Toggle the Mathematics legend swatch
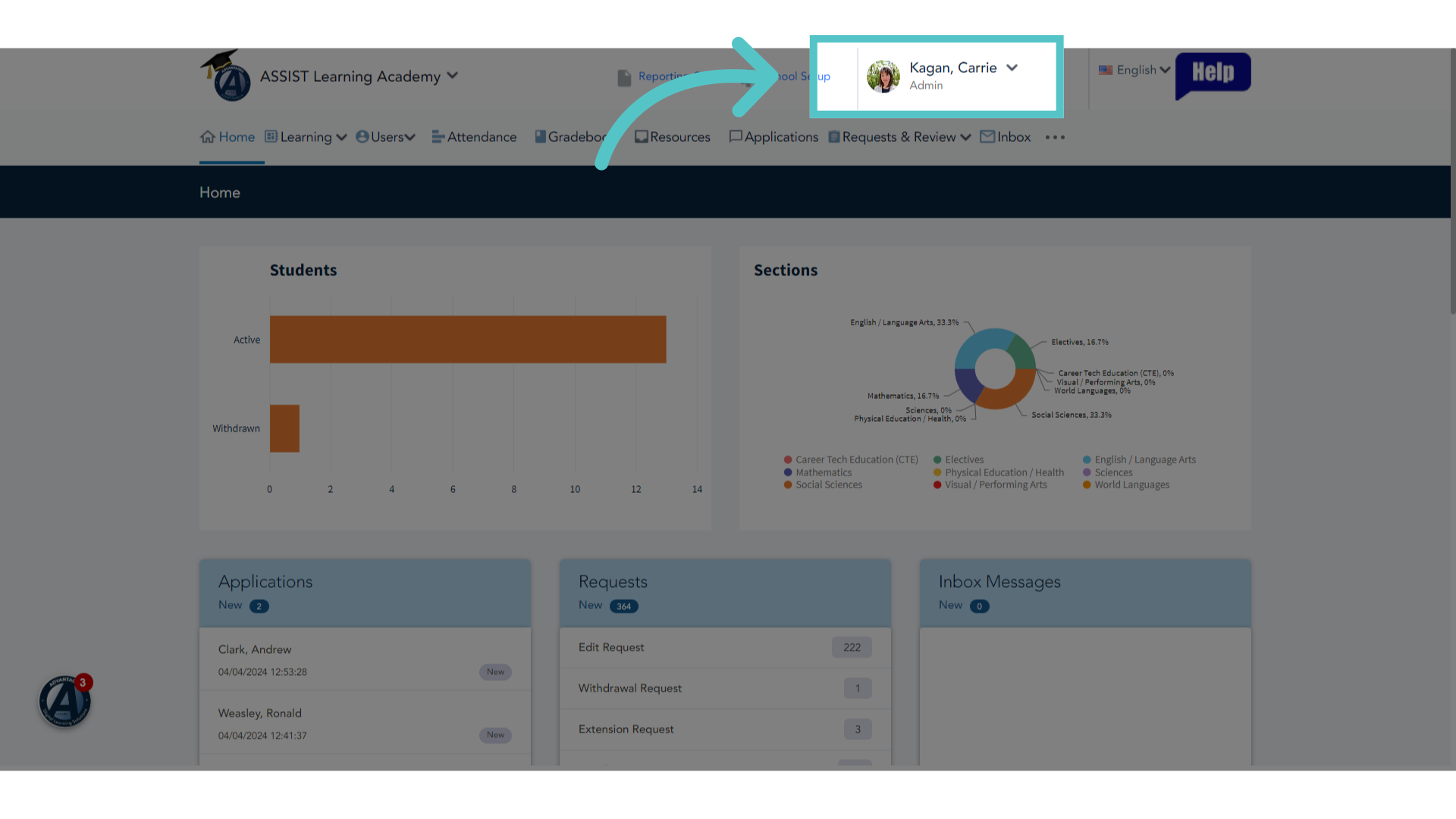This screenshot has width=1456, height=819. coord(788,472)
